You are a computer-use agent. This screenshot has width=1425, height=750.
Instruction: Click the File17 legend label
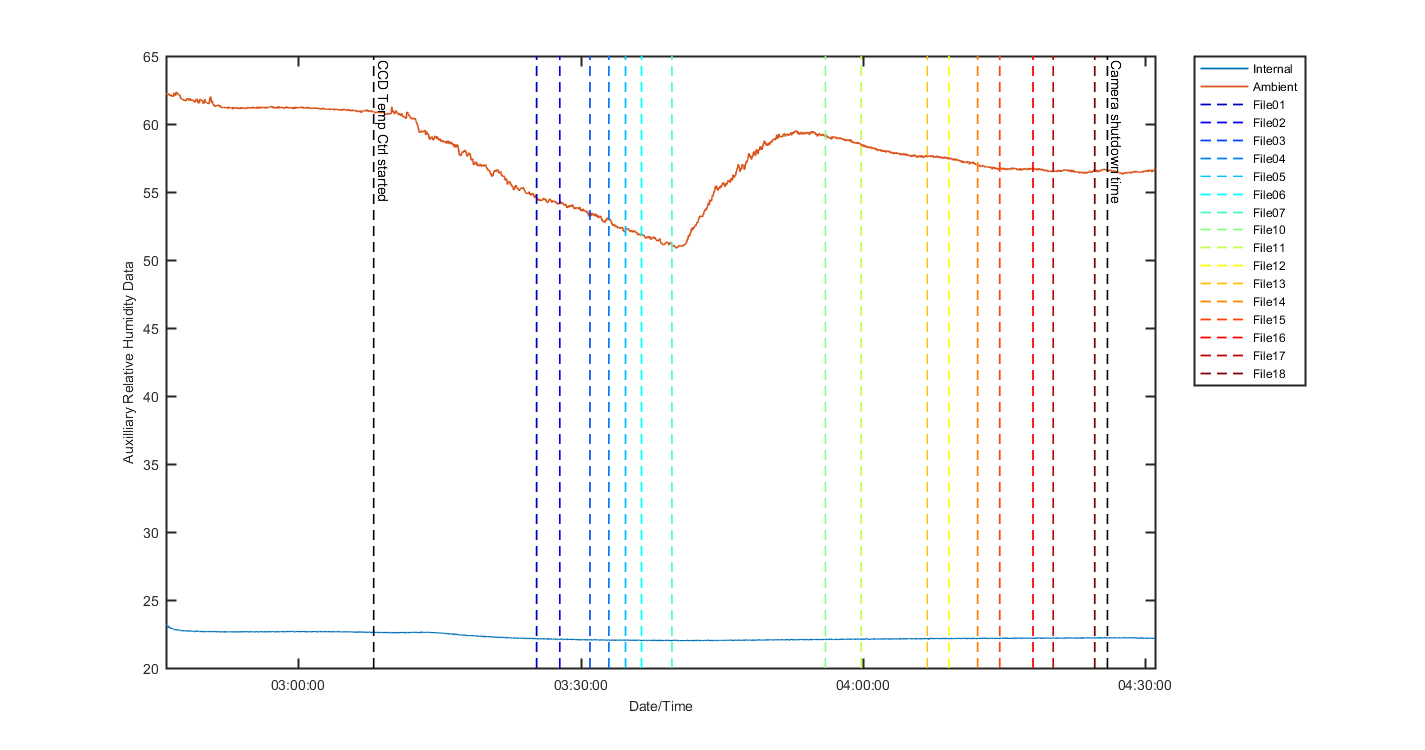1269,356
